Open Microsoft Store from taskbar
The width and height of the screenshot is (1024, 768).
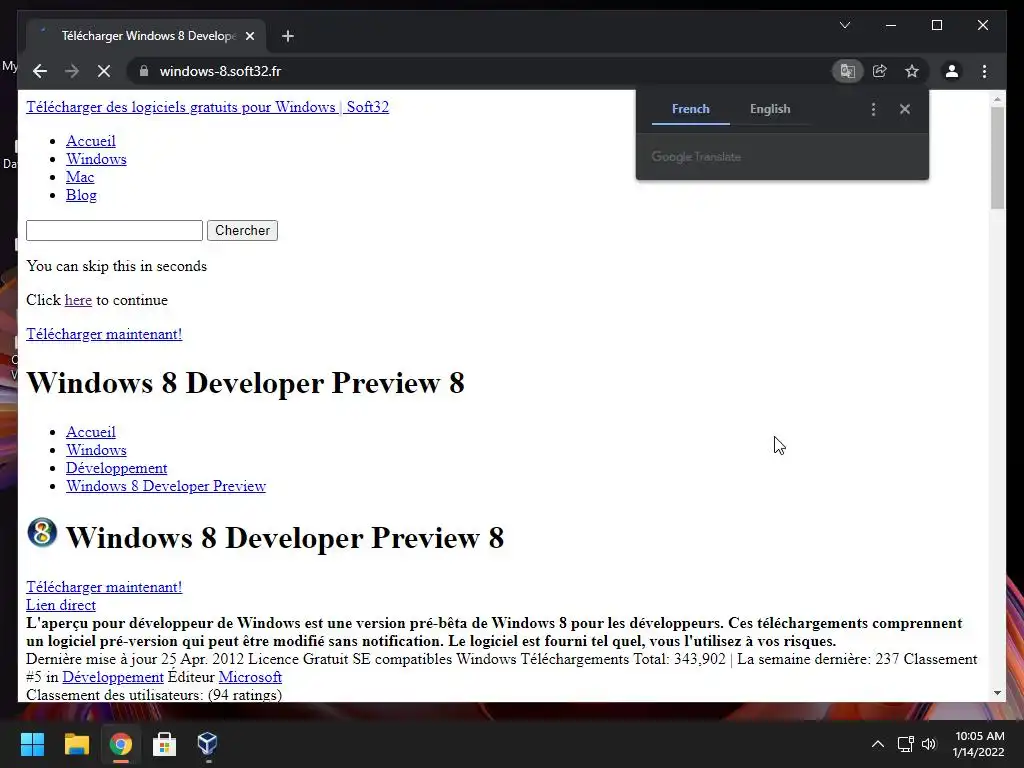pos(164,744)
